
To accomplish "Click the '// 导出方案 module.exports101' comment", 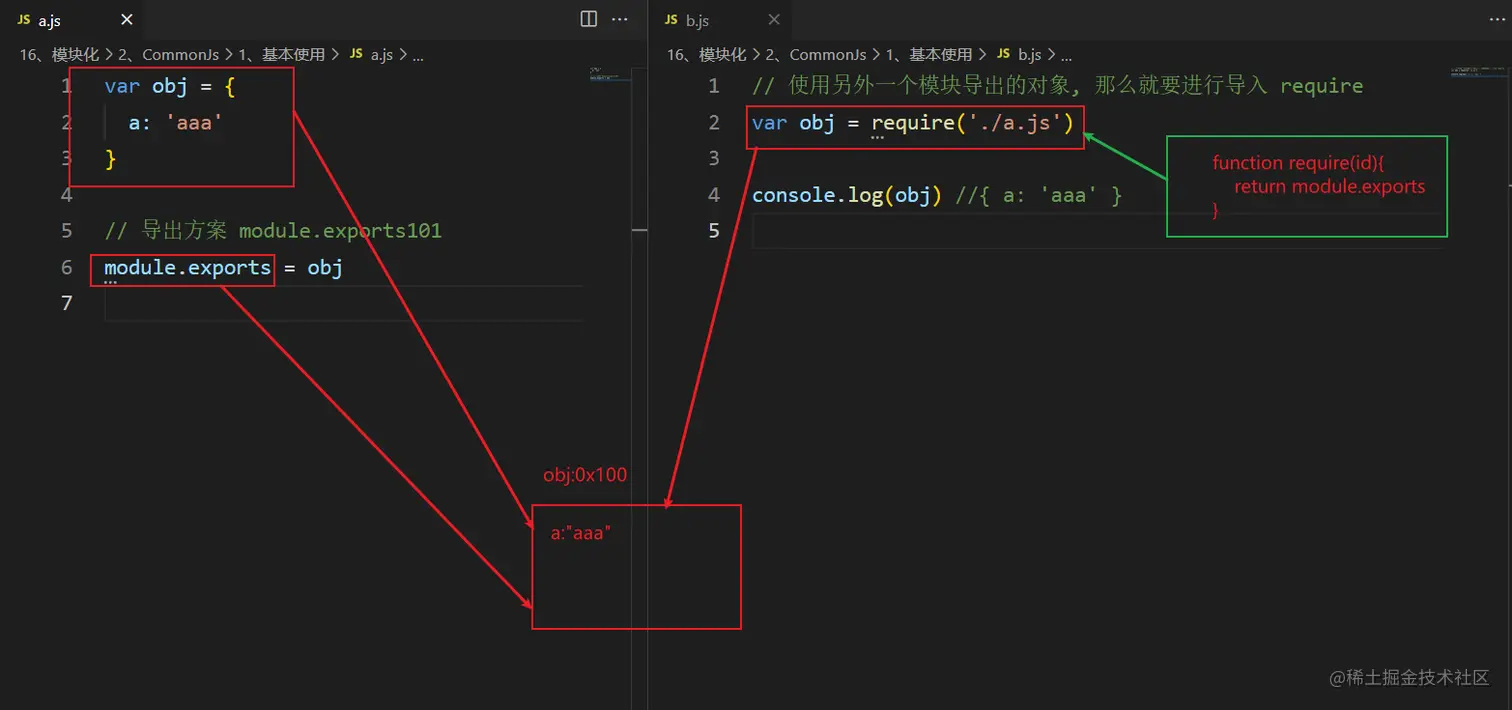I will point(273,231).
